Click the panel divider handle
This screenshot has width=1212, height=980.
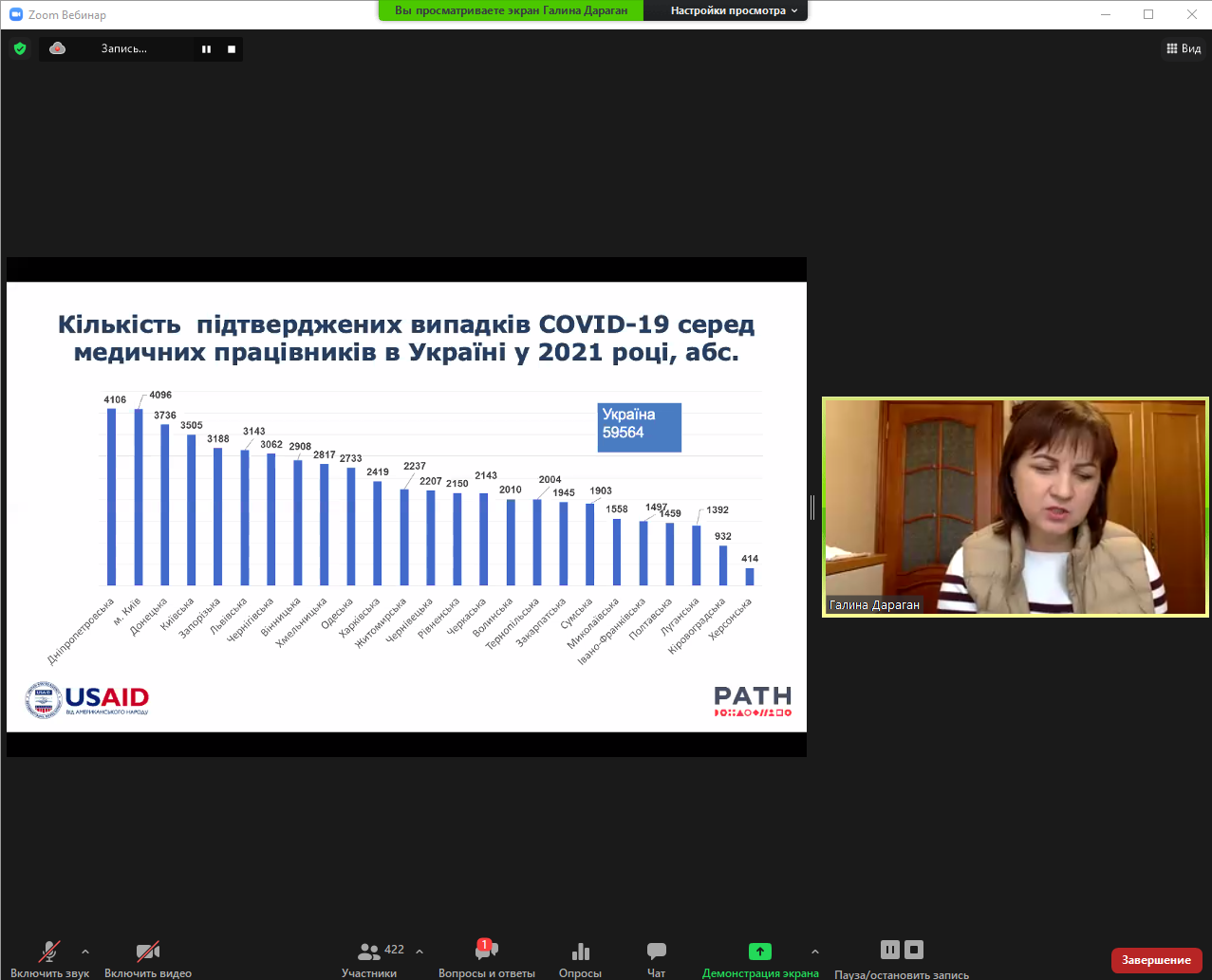(812, 508)
